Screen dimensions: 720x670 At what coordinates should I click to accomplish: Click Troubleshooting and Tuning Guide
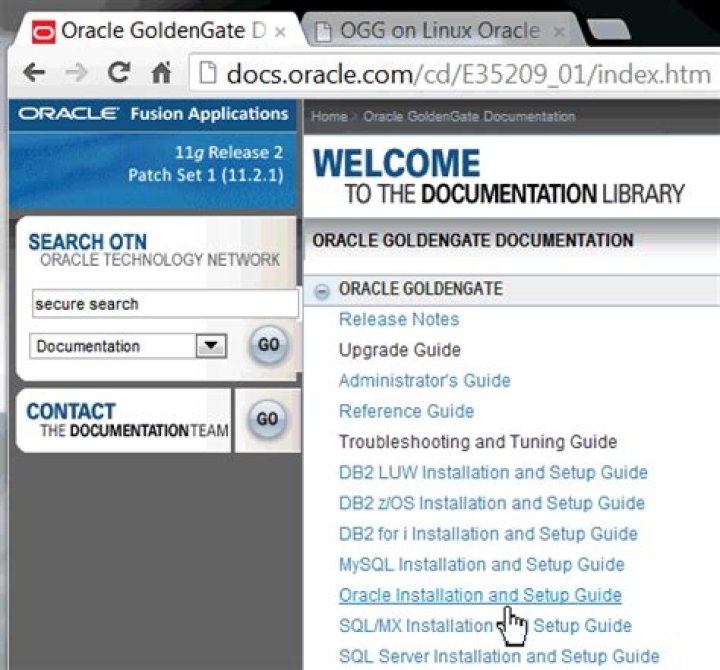tap(478, 442)
